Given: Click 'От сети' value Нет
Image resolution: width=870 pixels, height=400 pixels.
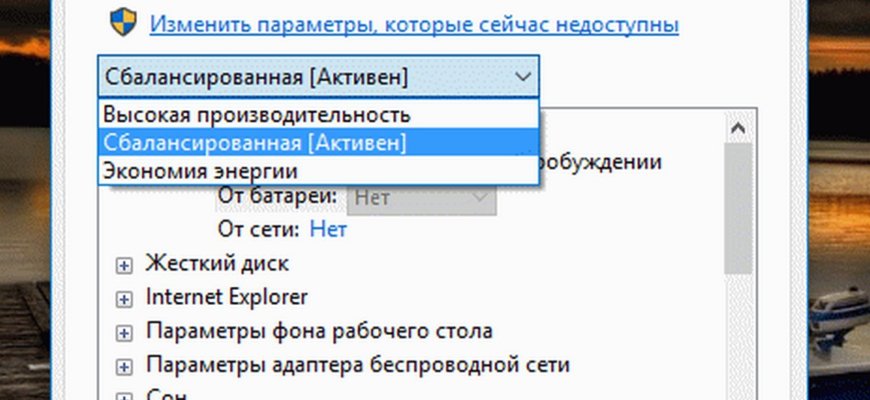Looking at the screenshot, I should tap(328, 229).
